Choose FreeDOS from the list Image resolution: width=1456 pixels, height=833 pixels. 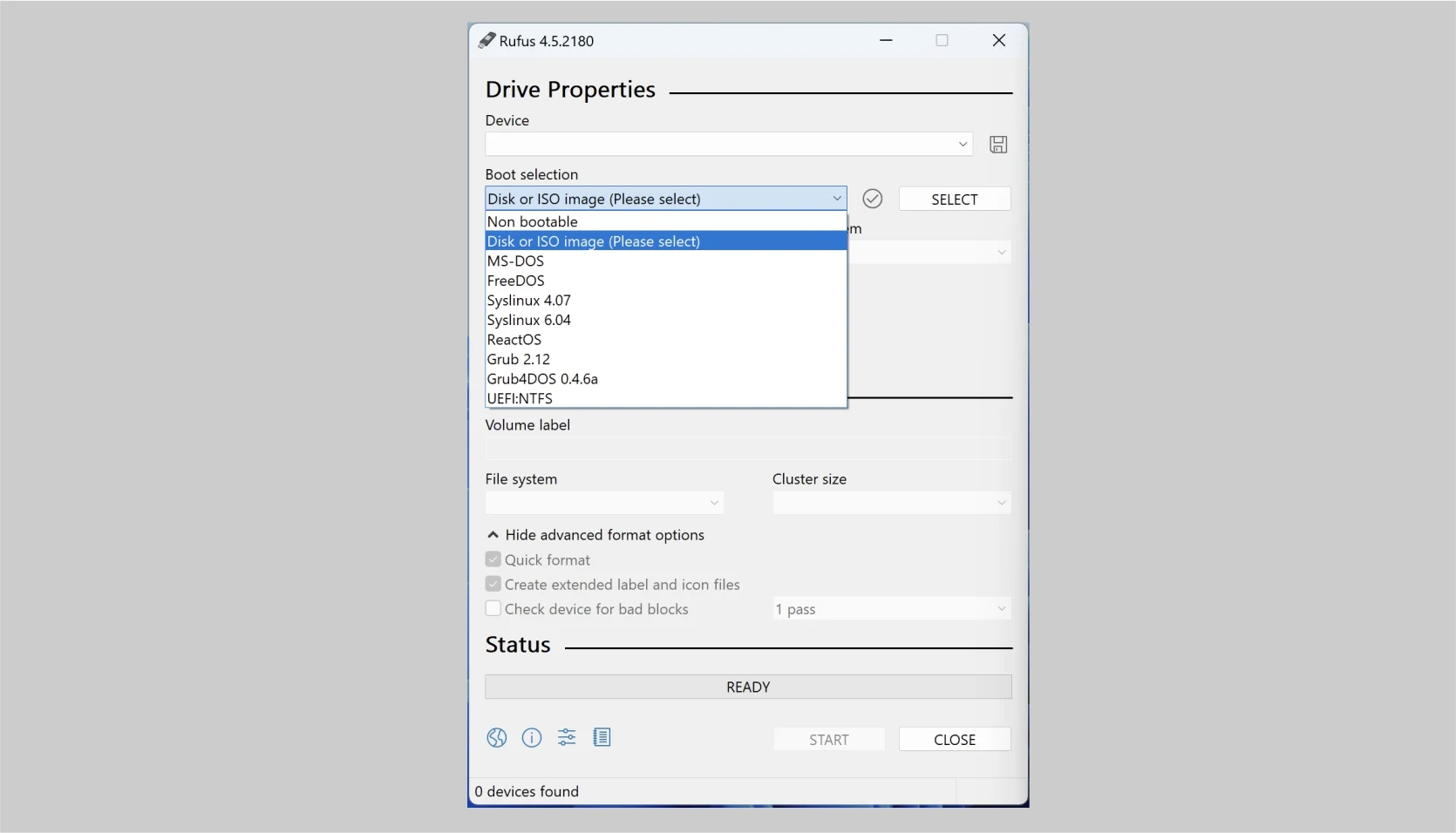pos(666,281)
